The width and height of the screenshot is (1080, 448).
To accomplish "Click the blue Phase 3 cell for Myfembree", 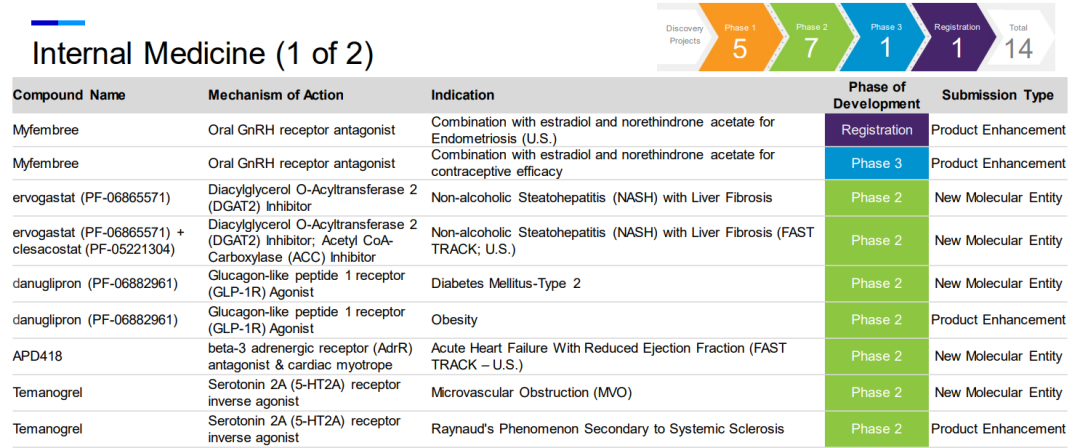I will 876,163.
